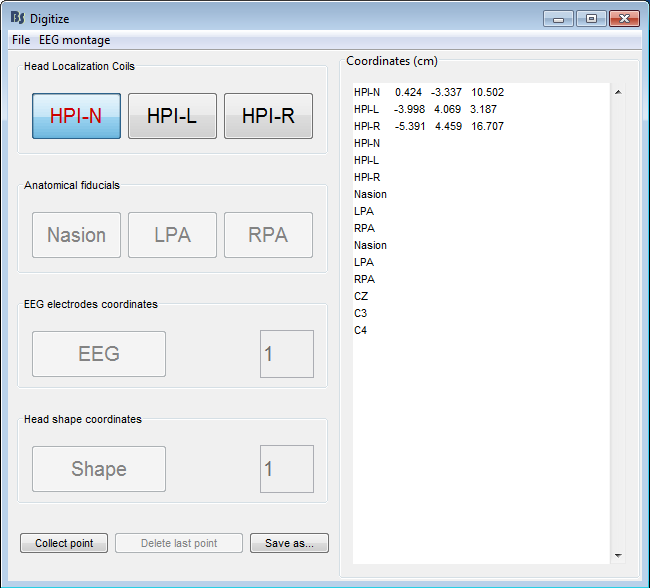The image size is (650, 588).
Task: Click the Digitize app icon in title bar
Action: pyautogui.click(x=17, y=18)
